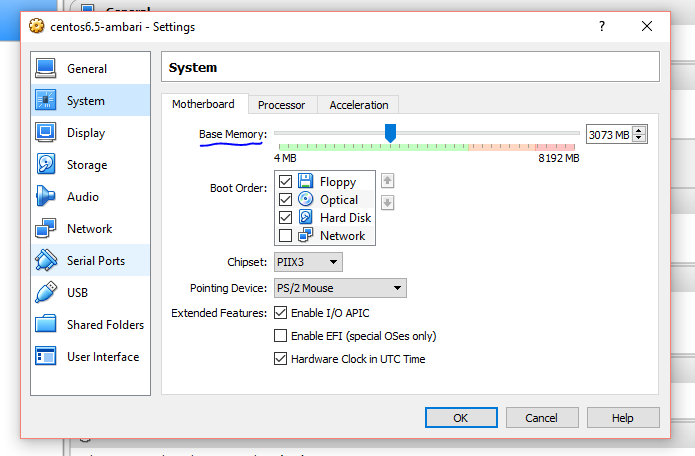Image resolution: width=695 pixels, height=456 pixels.
Task: Uncheck Hard Disk in Boot Order
Action: point(285,218)
